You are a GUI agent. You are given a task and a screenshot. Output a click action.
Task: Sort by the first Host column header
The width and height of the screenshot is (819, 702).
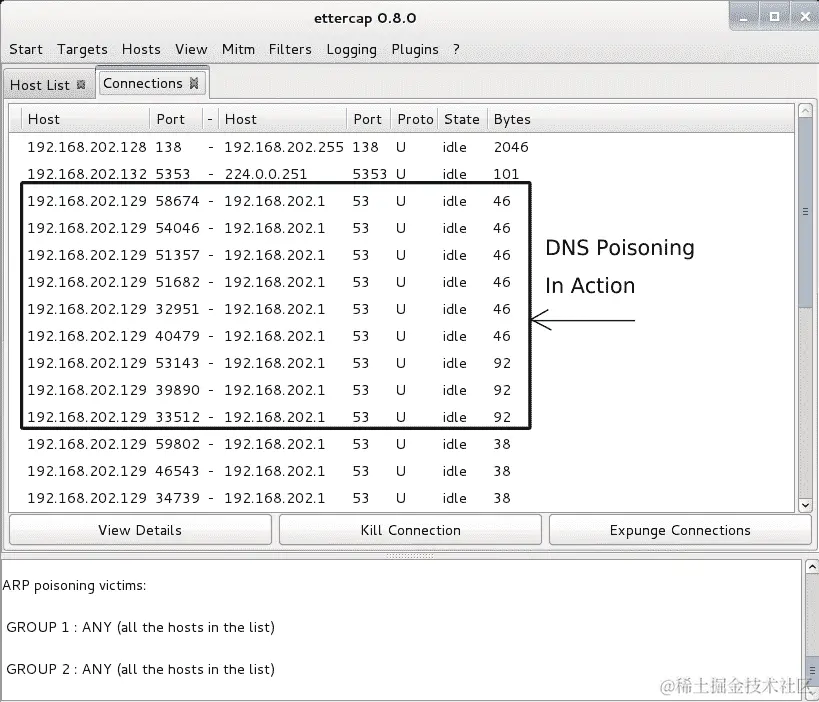(x=85, y=119)
